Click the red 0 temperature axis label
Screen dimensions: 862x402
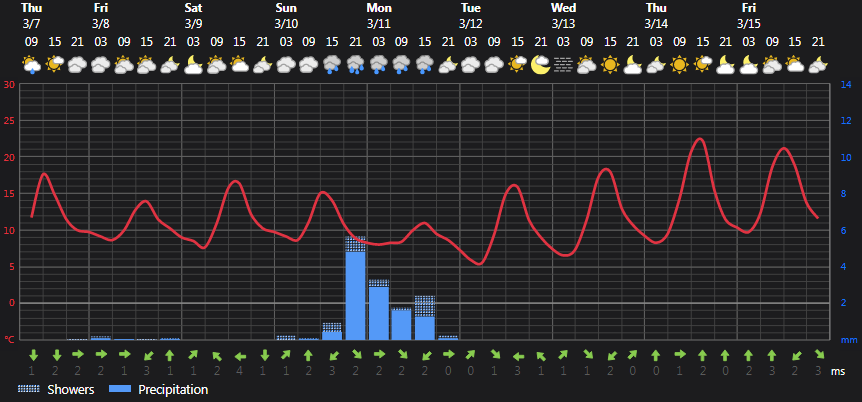coord(10,303)
